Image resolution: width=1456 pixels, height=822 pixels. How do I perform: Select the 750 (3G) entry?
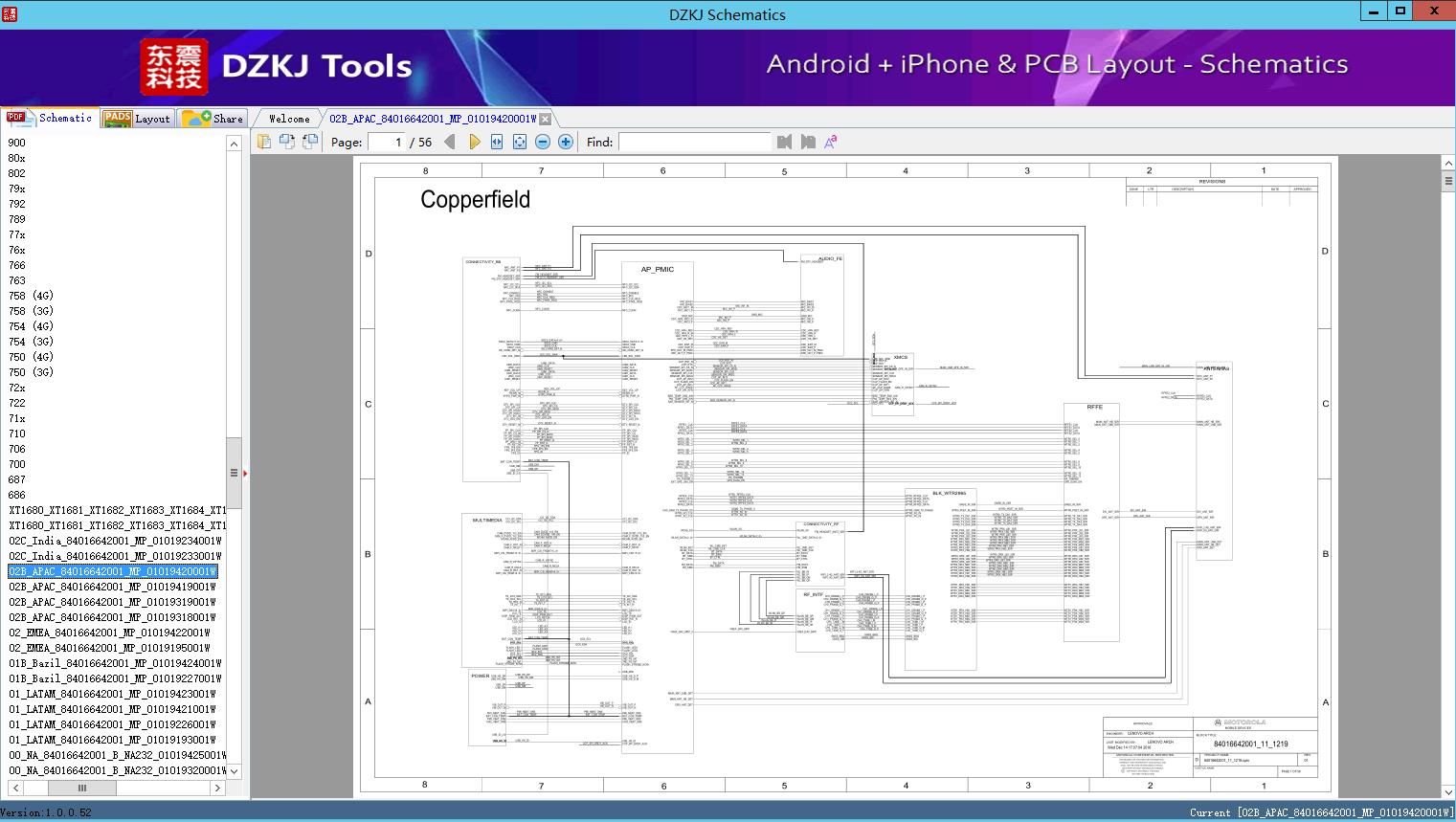click(31, 372)
